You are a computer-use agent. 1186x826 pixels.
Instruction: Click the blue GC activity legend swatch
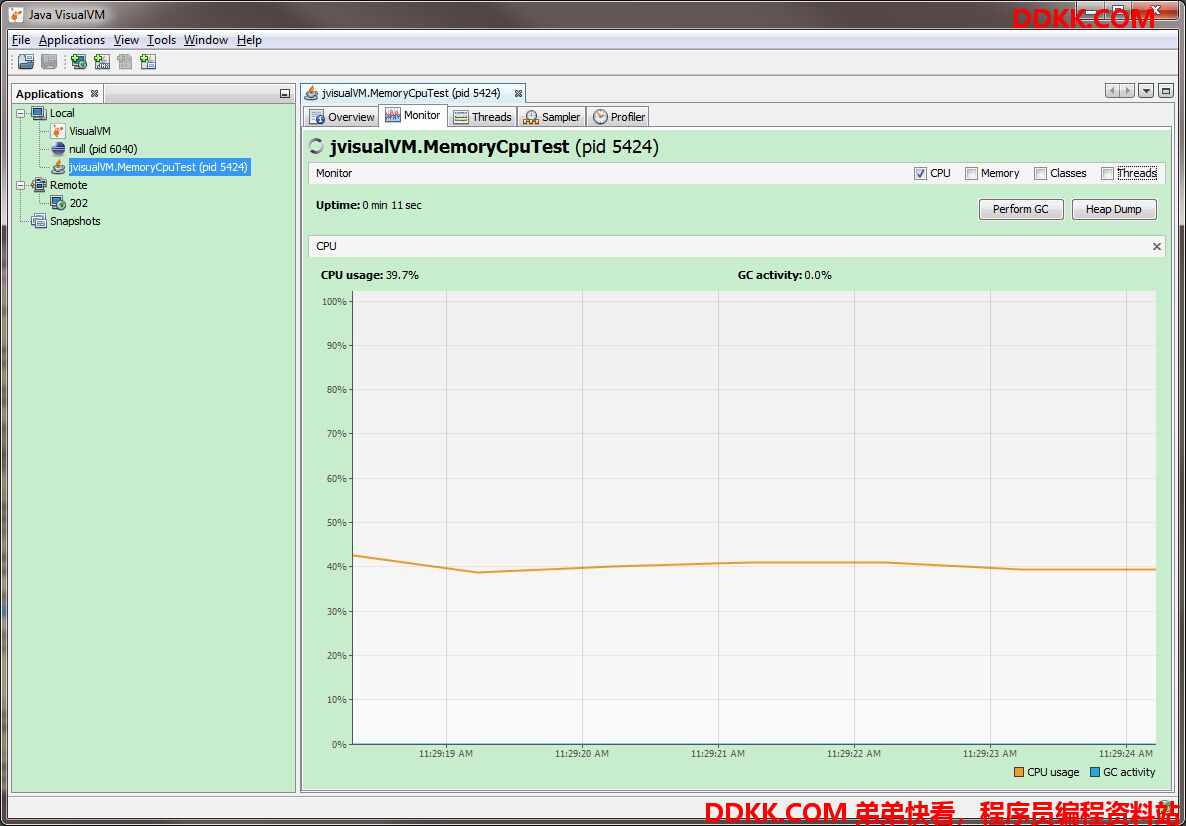coord(1094,772)
